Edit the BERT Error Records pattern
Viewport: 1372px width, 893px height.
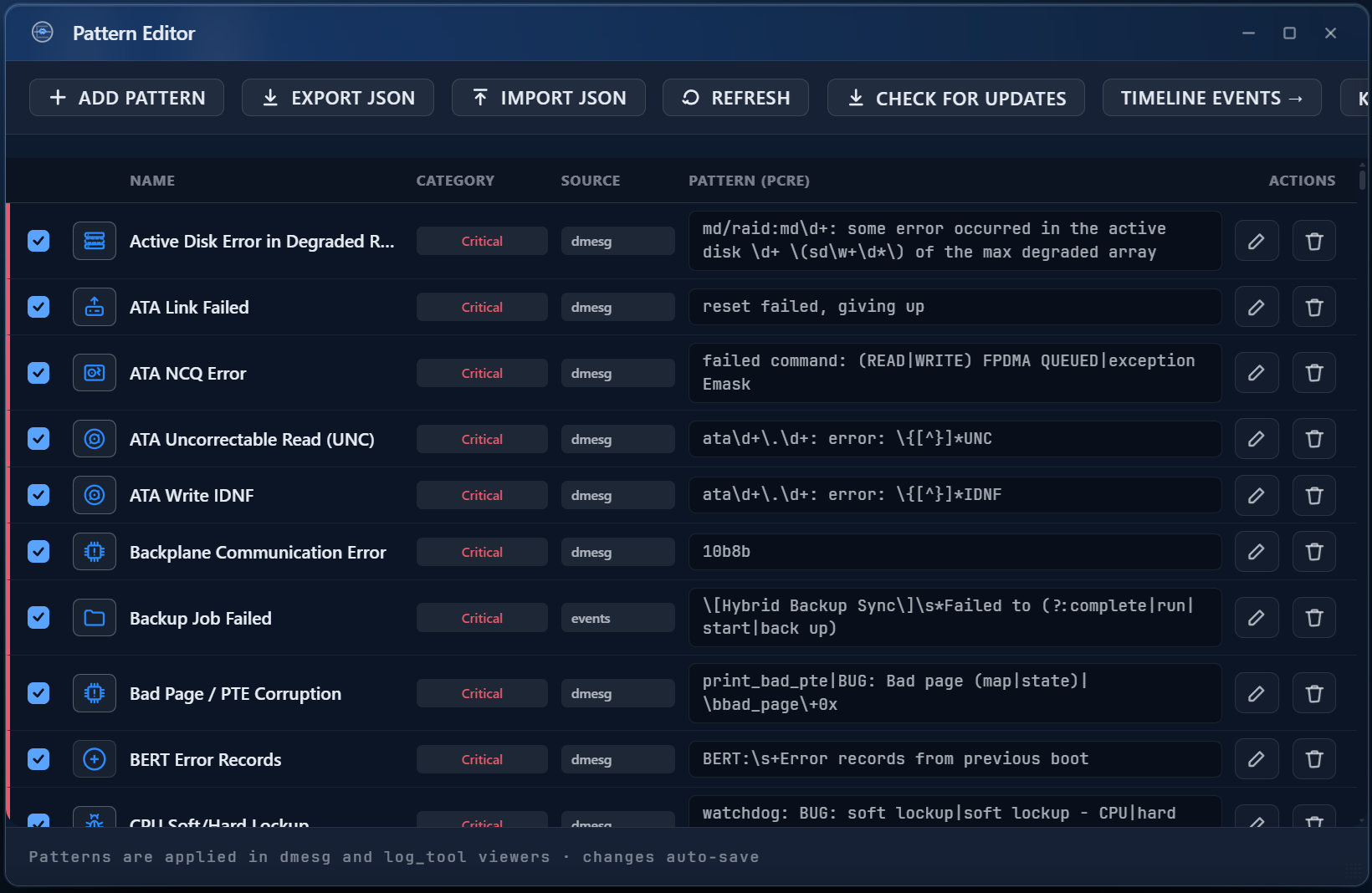(1257, 759)
